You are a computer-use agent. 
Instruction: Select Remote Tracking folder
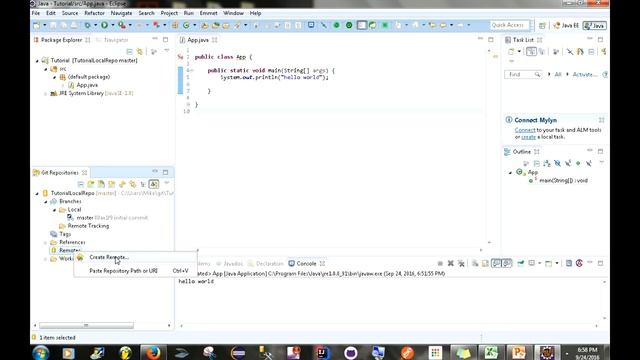pos(84,226)
